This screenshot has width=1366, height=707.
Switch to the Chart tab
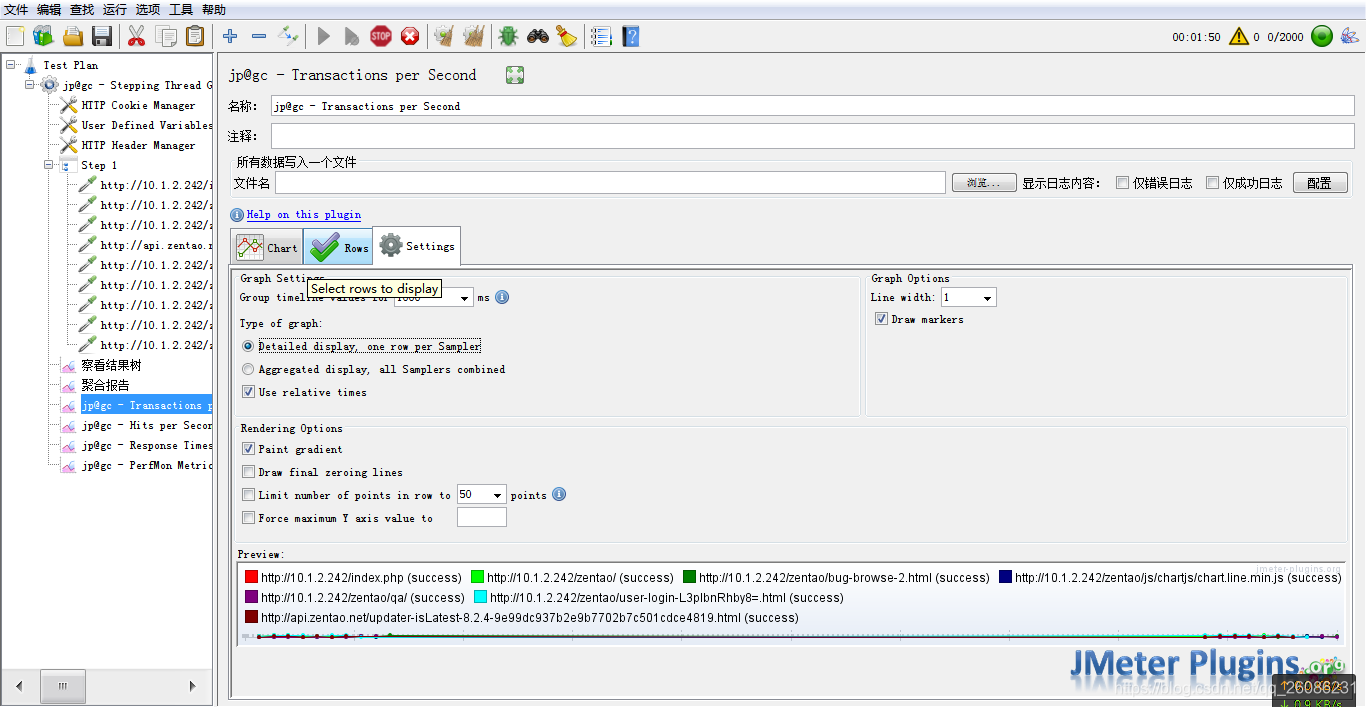[x=267, y=248]
